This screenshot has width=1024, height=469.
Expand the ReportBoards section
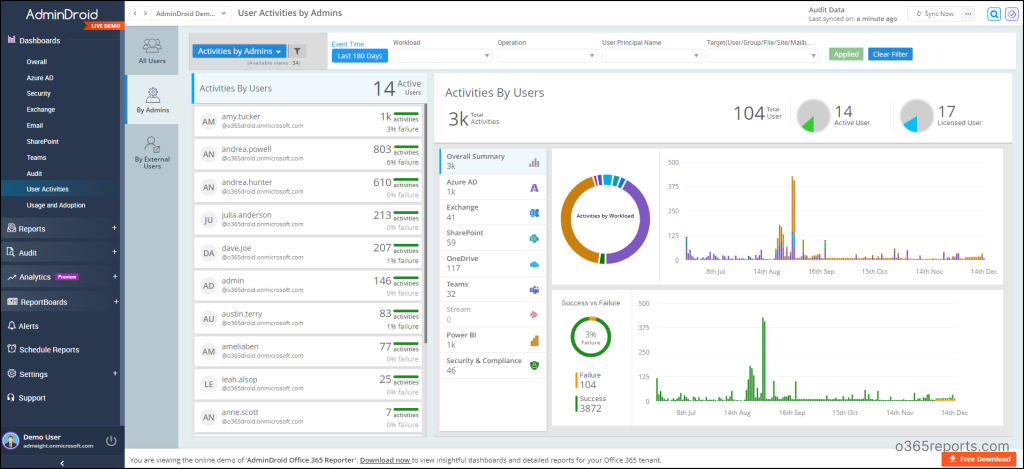(115, 301)
